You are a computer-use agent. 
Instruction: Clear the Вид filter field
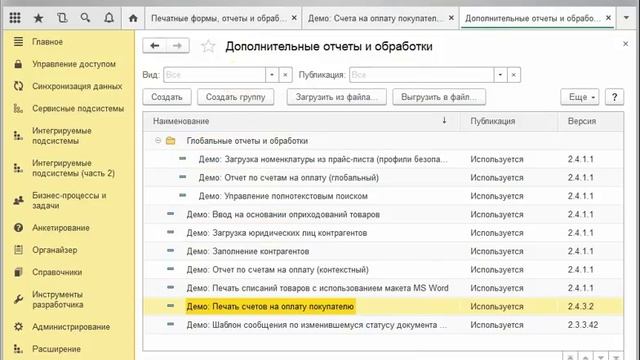285,75
